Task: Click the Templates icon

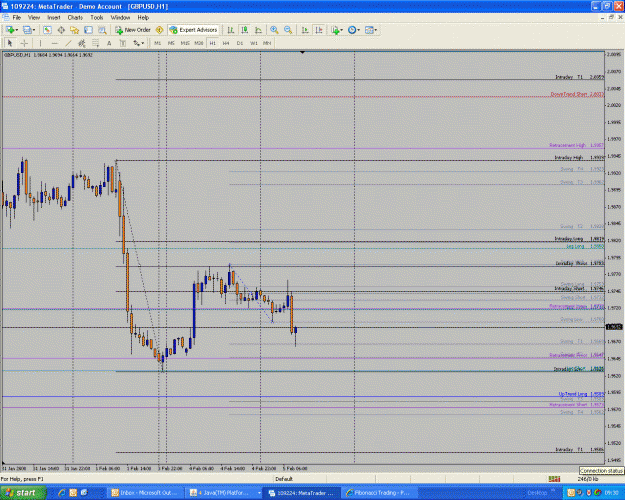Action: tap(369, 30)
